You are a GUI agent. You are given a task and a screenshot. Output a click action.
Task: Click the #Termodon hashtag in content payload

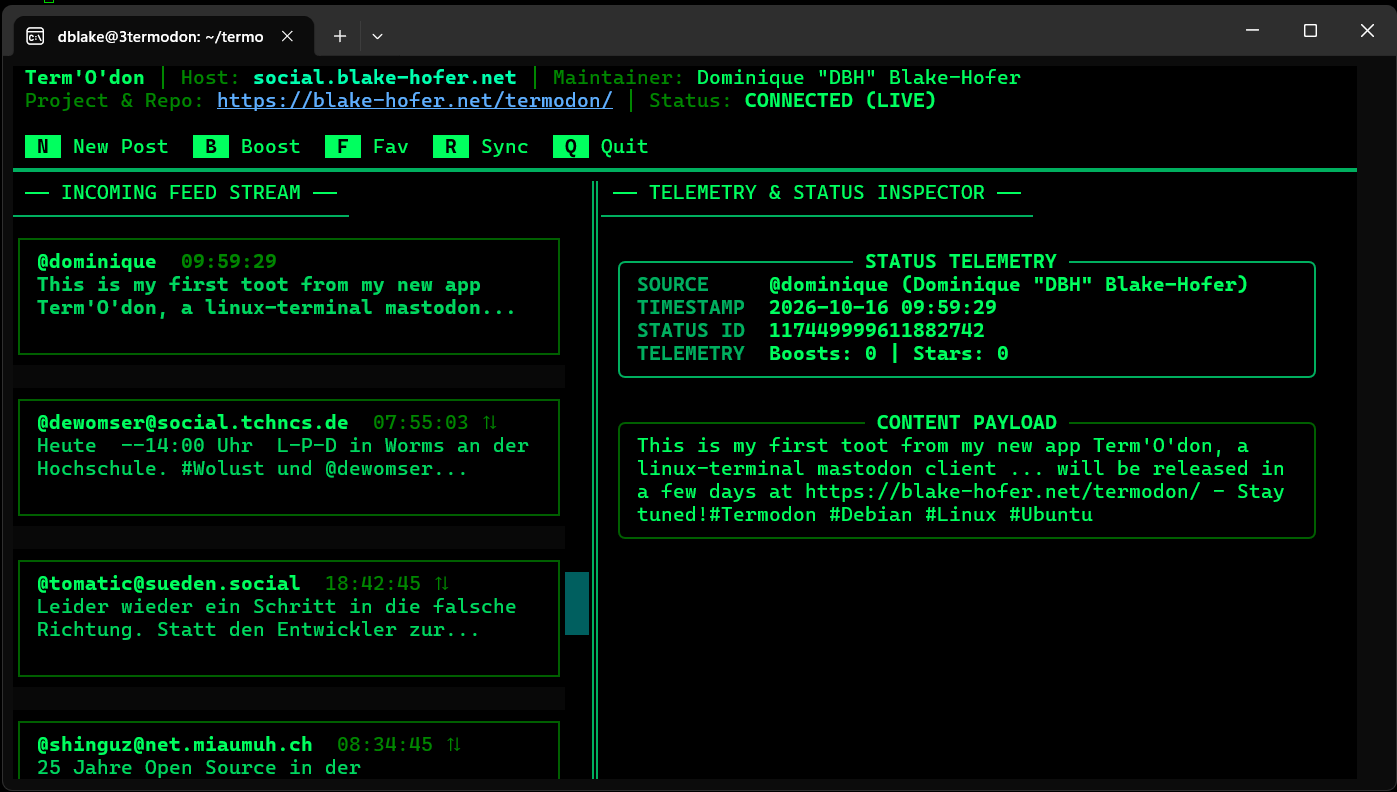coord(763,516)
